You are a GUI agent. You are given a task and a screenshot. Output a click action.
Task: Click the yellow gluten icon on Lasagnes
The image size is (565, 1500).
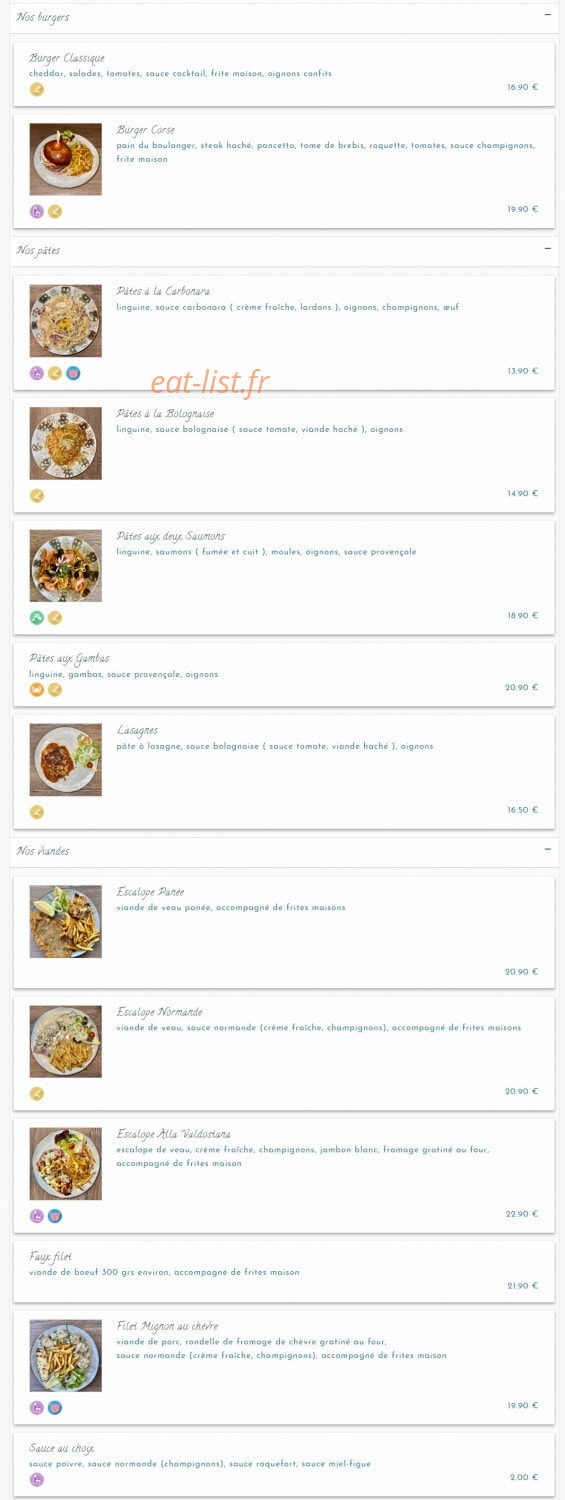(x=37, y=812)
